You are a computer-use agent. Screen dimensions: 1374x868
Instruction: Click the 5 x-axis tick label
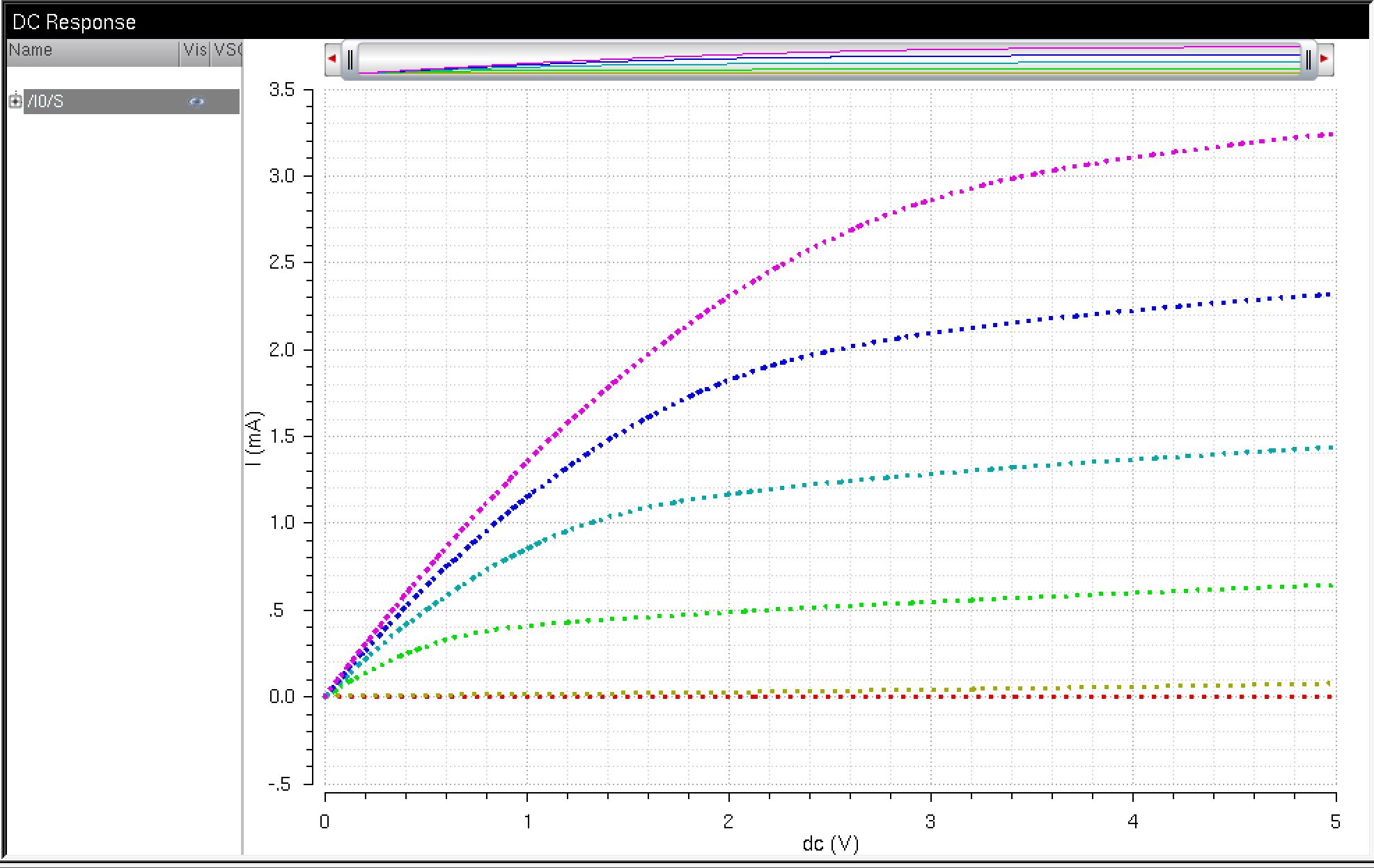click(x=1335, y=822)
